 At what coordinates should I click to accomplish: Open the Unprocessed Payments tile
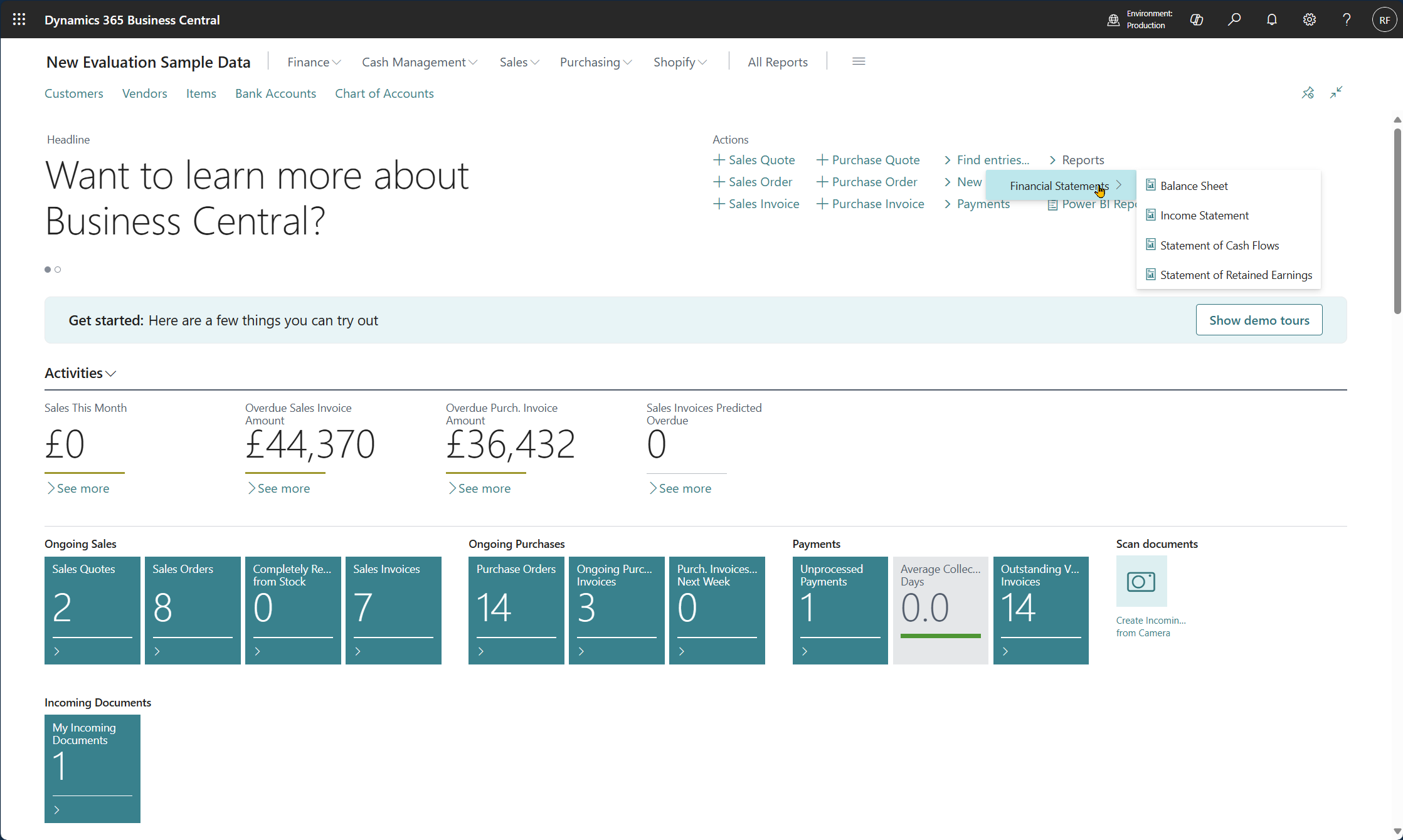coord(840,610)
